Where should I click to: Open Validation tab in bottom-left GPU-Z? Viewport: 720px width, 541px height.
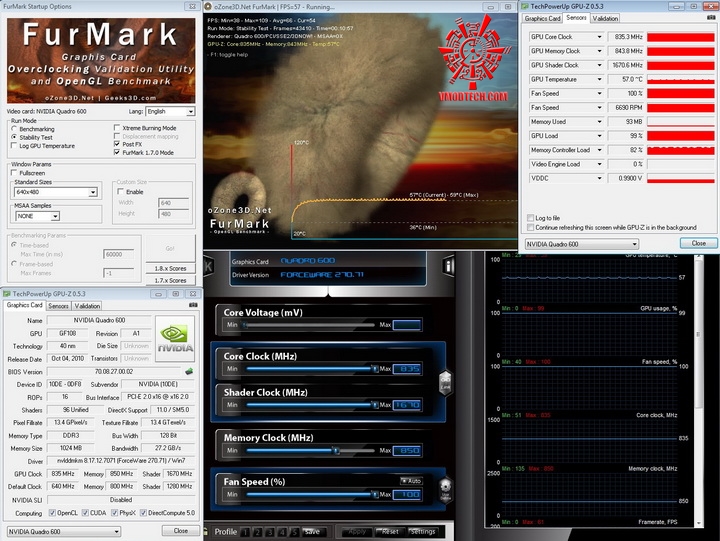pyautogui.click(x=87, y=306)
